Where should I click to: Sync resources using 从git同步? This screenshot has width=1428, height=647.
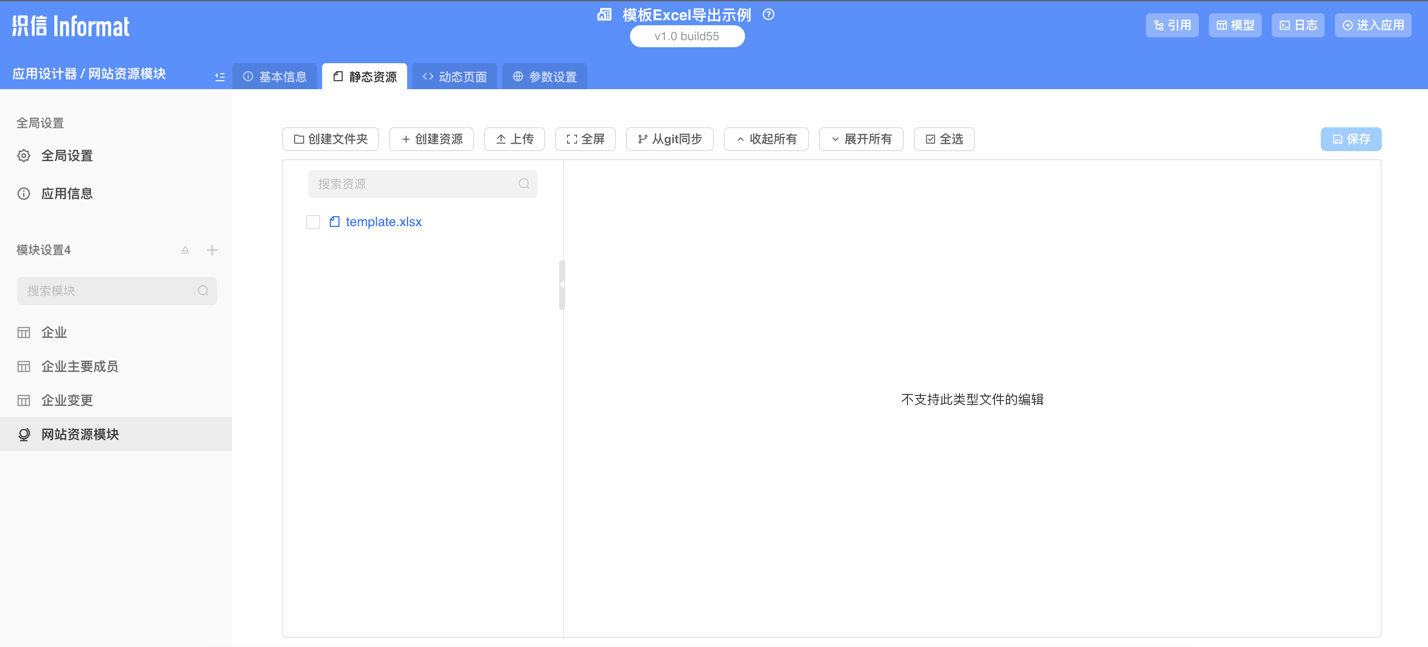(x=669, y=139)
